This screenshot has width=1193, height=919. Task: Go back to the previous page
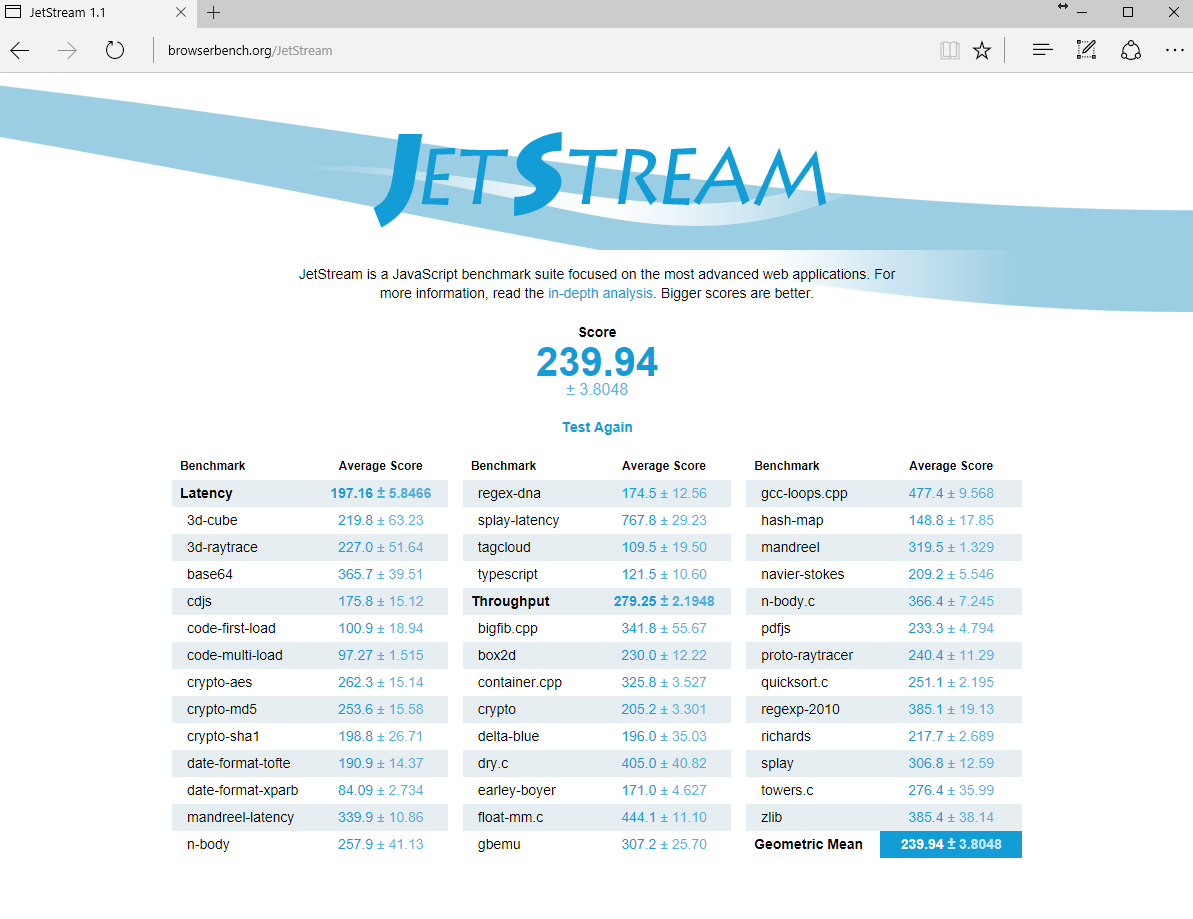[20, 50]
